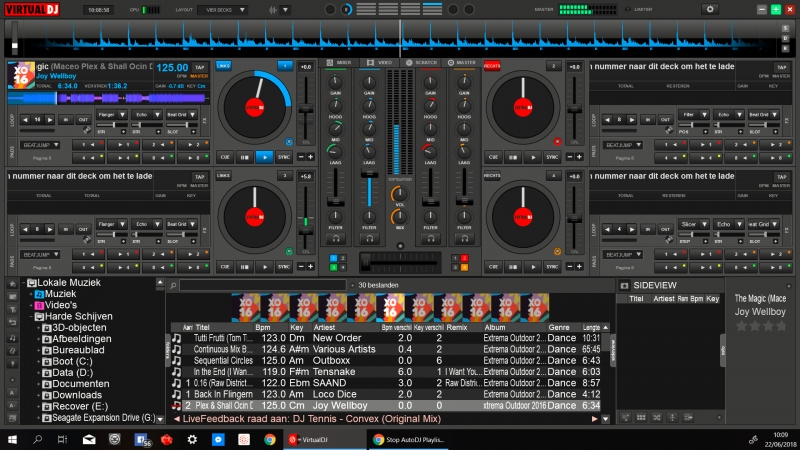Viewport: 800px width, 450px height.
Task: Pause deck 1 with the stutter/pause button
Action: coord(245,157)
